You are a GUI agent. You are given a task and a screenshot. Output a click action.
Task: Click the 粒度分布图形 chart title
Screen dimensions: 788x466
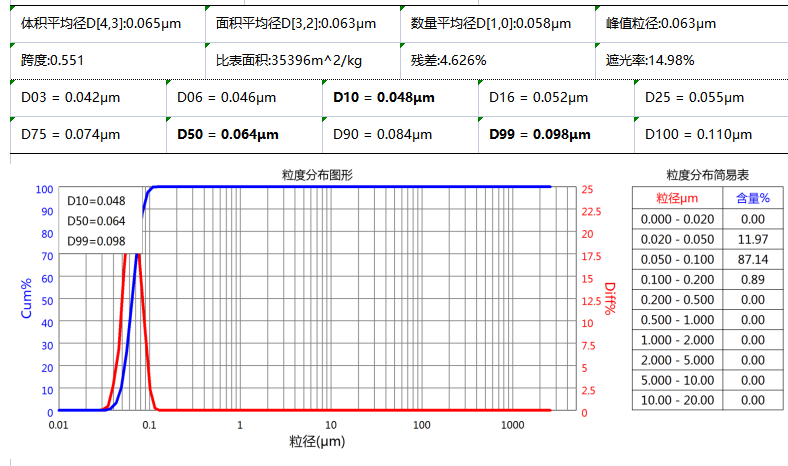tap(316, 175)
